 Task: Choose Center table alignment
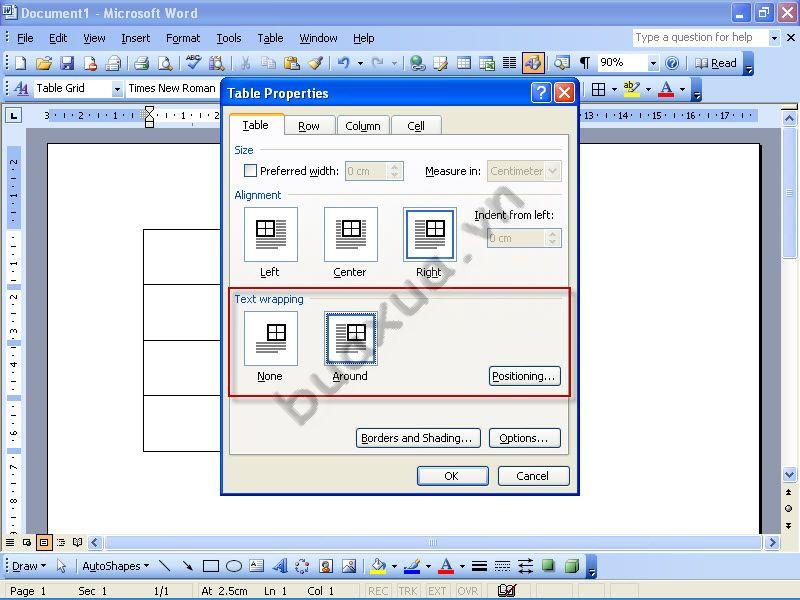pos(351,235)
